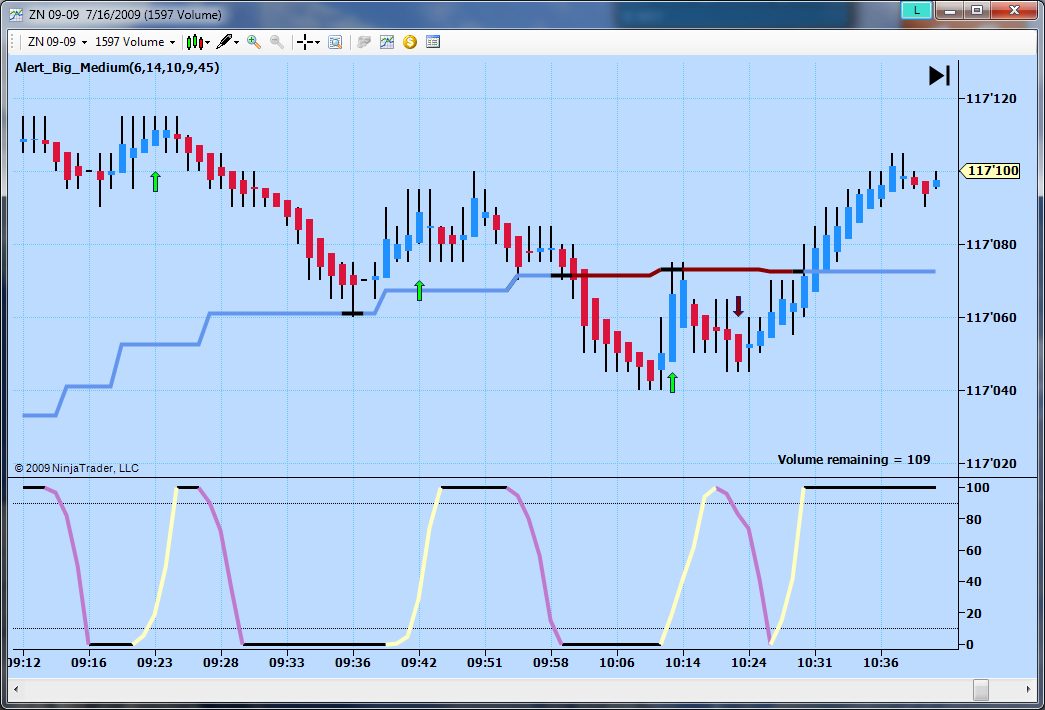Select the crosshair cursor tool
Screen dimensions: 1045x710
(305, 42)
